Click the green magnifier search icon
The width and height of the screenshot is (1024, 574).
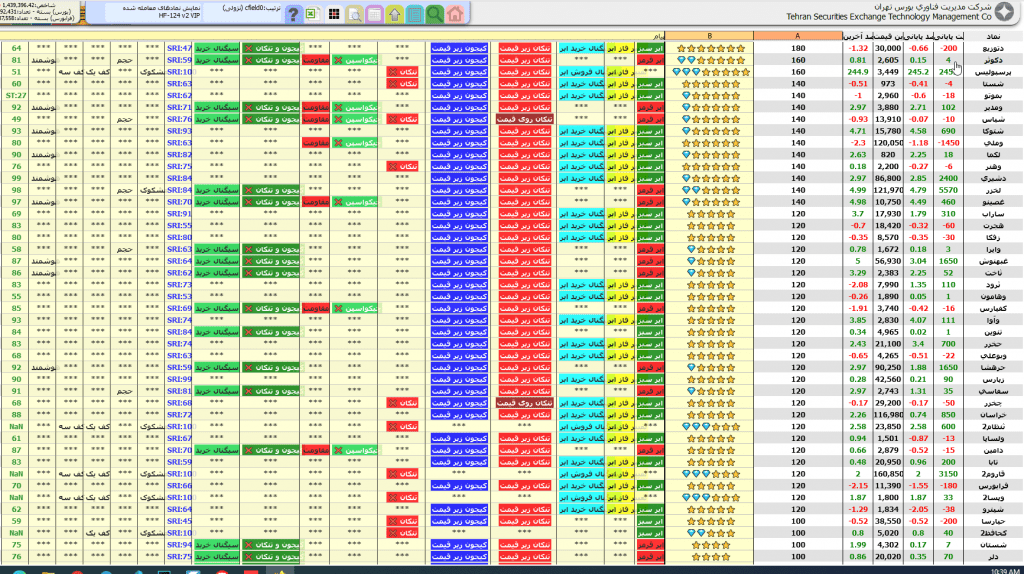[434, 14]
